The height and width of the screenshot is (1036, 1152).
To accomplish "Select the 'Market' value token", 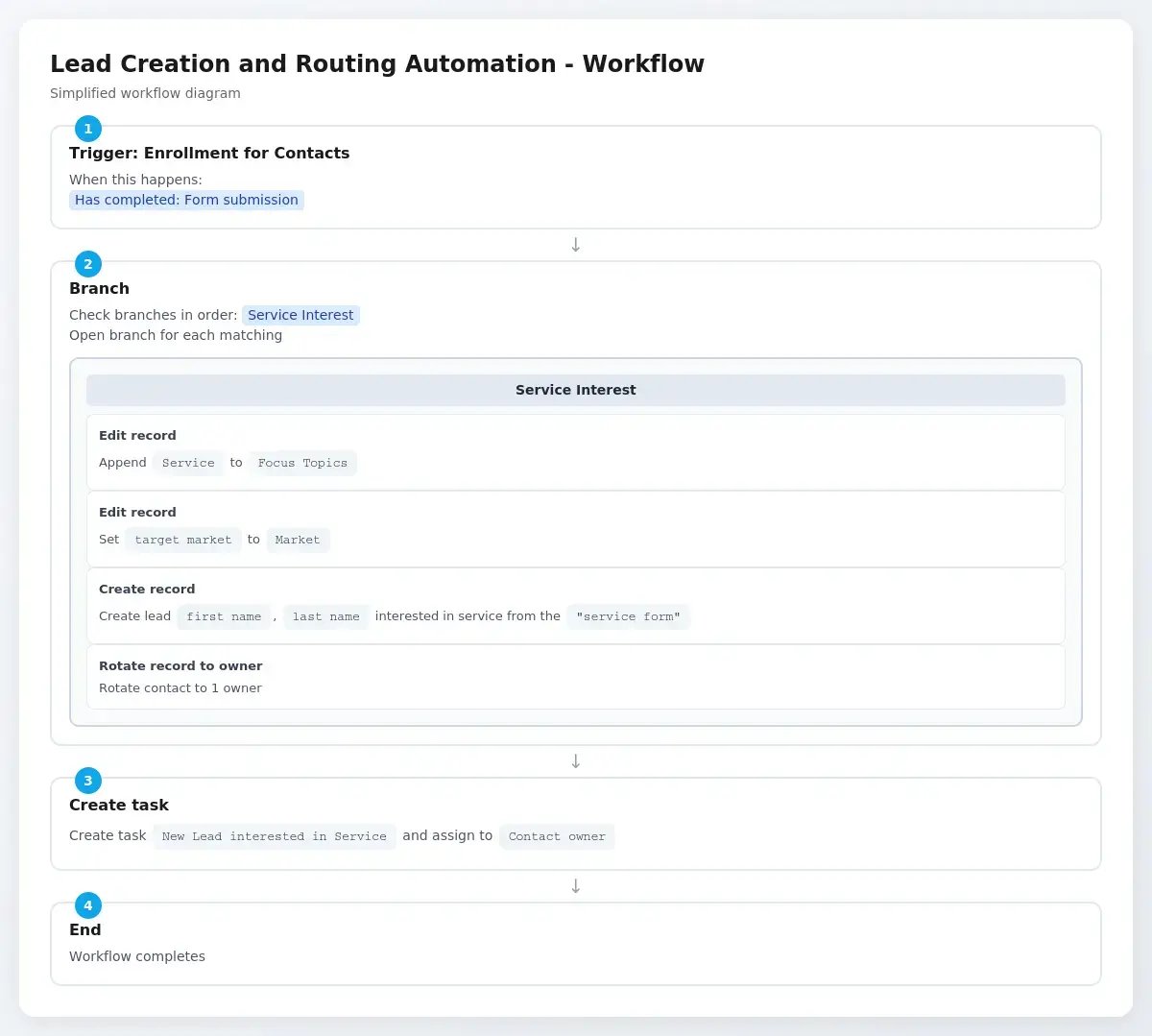I will coord(298,540).
